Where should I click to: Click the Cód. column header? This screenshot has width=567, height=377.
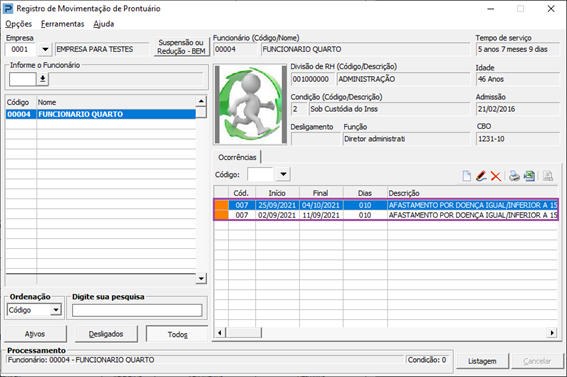click(242, 193)
